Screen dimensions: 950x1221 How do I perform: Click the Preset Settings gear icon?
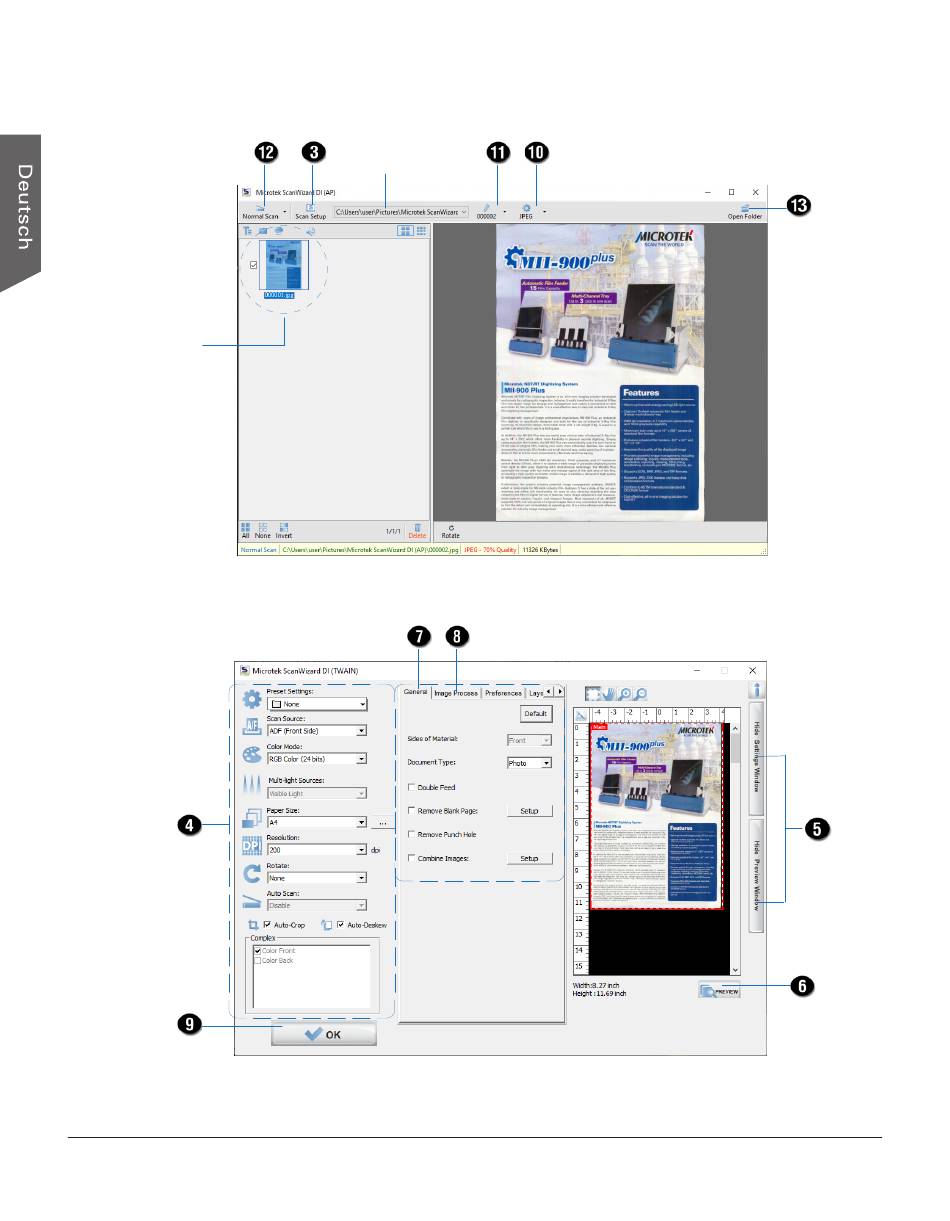tap(253, 699)
